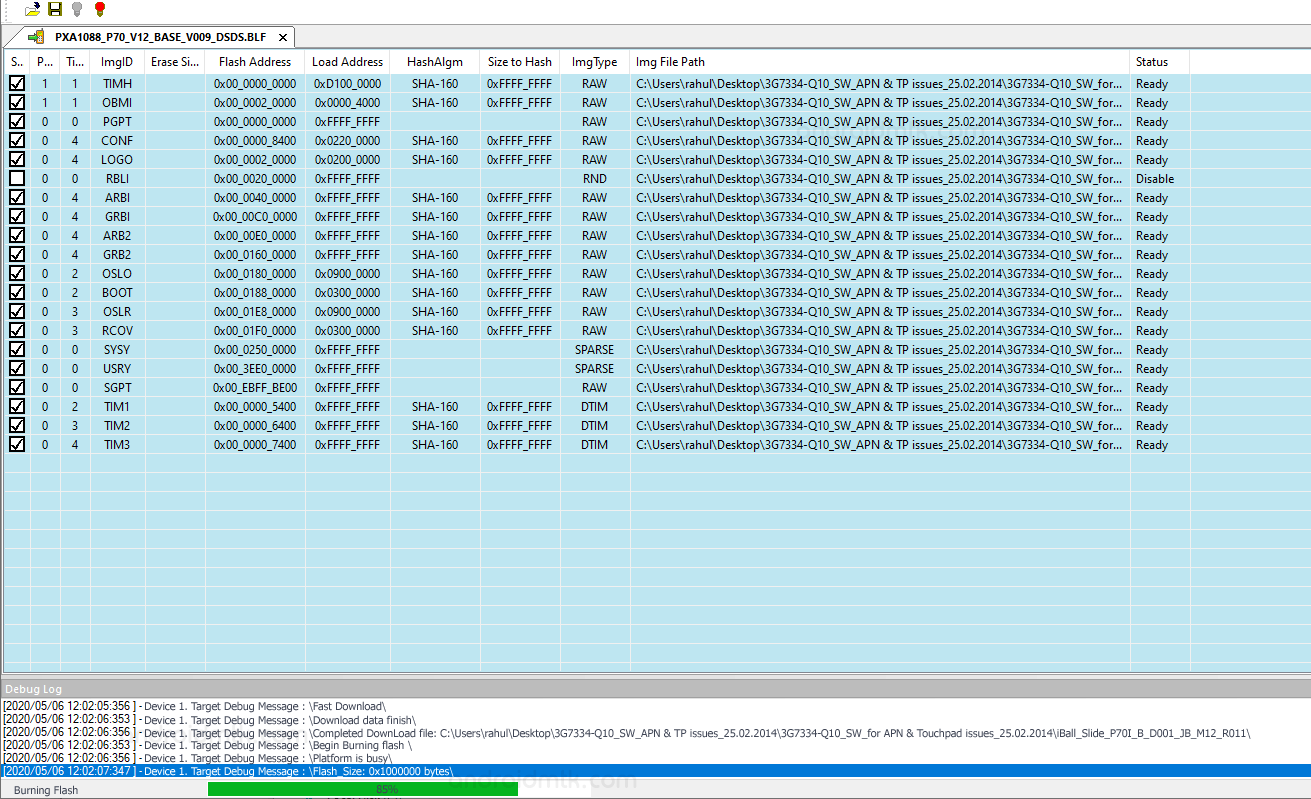The image size is (1311, 799).
Task: Click the open file folder icon
Action: pyautogui.click(x=33, y=9)
